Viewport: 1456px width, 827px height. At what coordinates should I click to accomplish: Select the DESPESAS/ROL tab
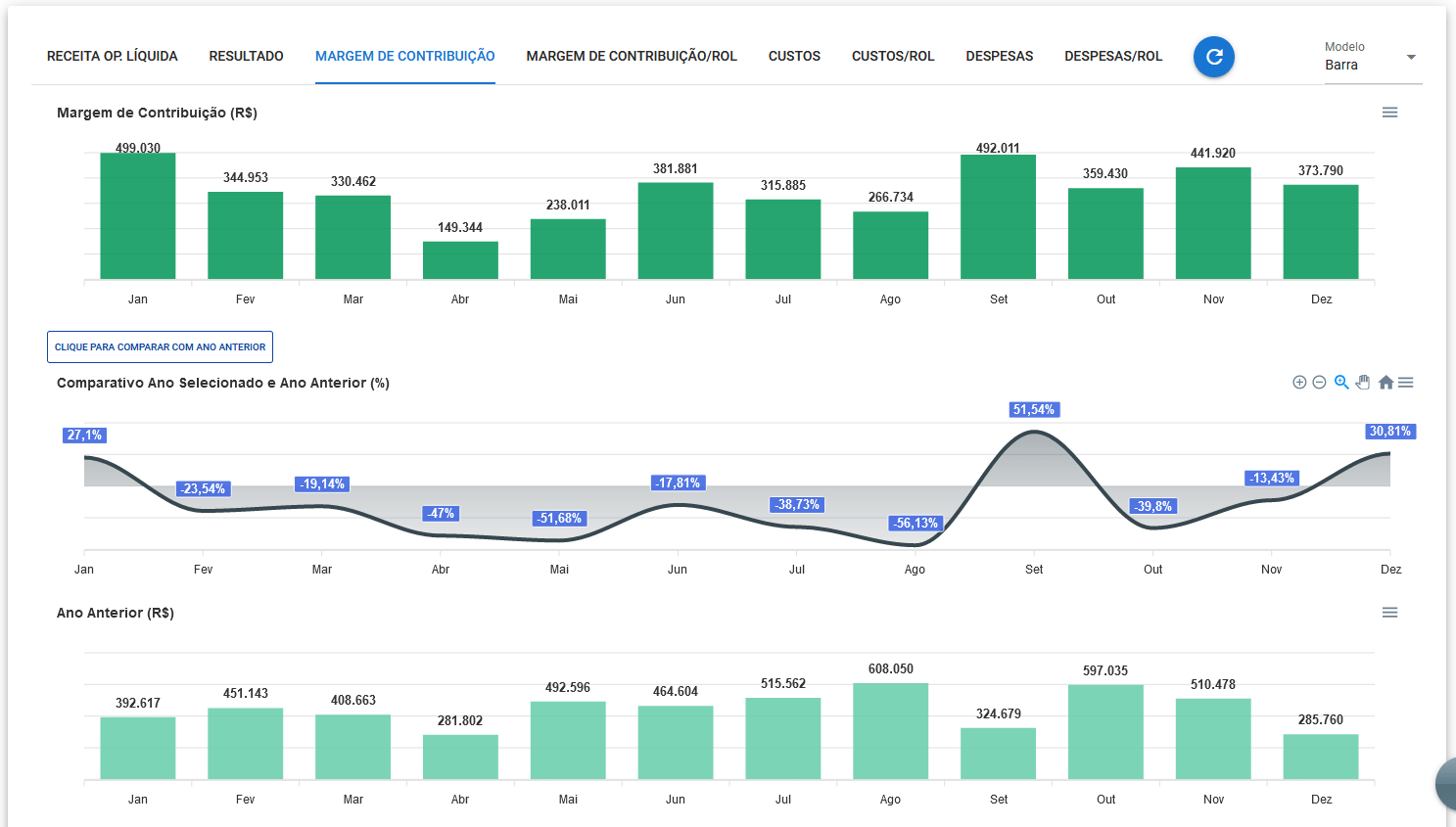click(x=1113, y=57)
